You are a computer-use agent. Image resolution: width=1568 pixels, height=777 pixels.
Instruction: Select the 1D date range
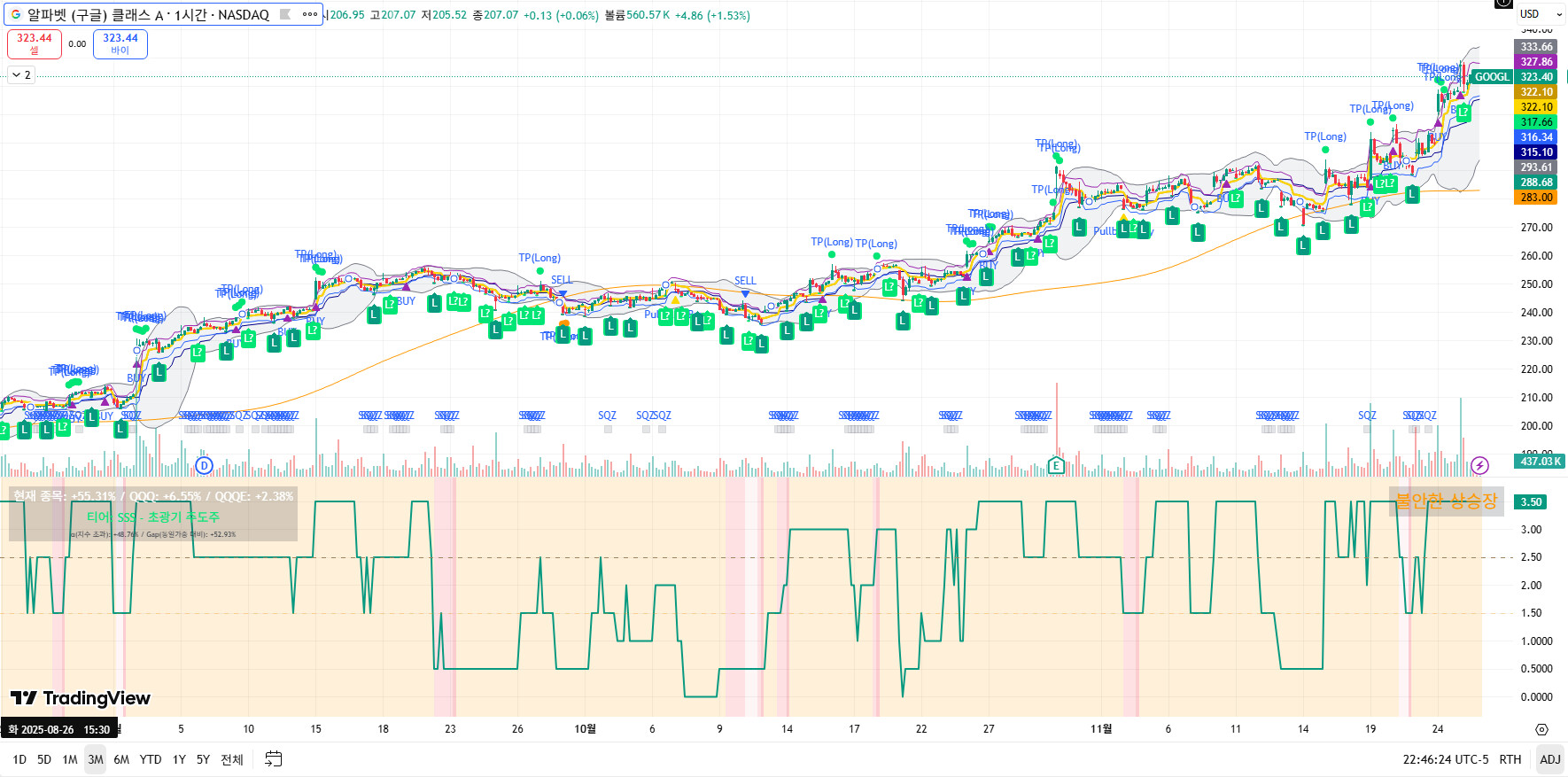coord(19,759)
